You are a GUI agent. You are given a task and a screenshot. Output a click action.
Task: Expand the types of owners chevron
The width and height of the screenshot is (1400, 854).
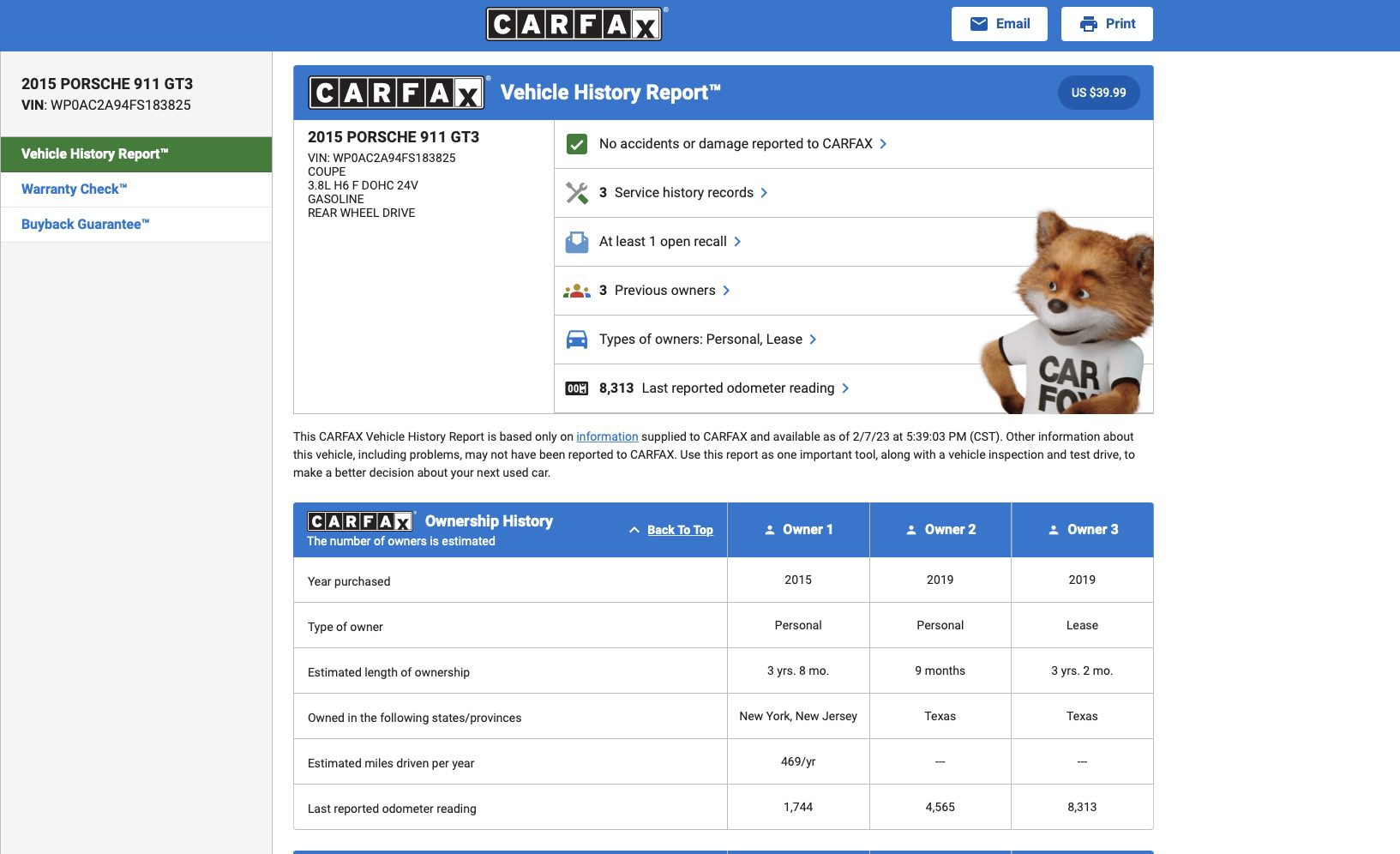[813, 340]
